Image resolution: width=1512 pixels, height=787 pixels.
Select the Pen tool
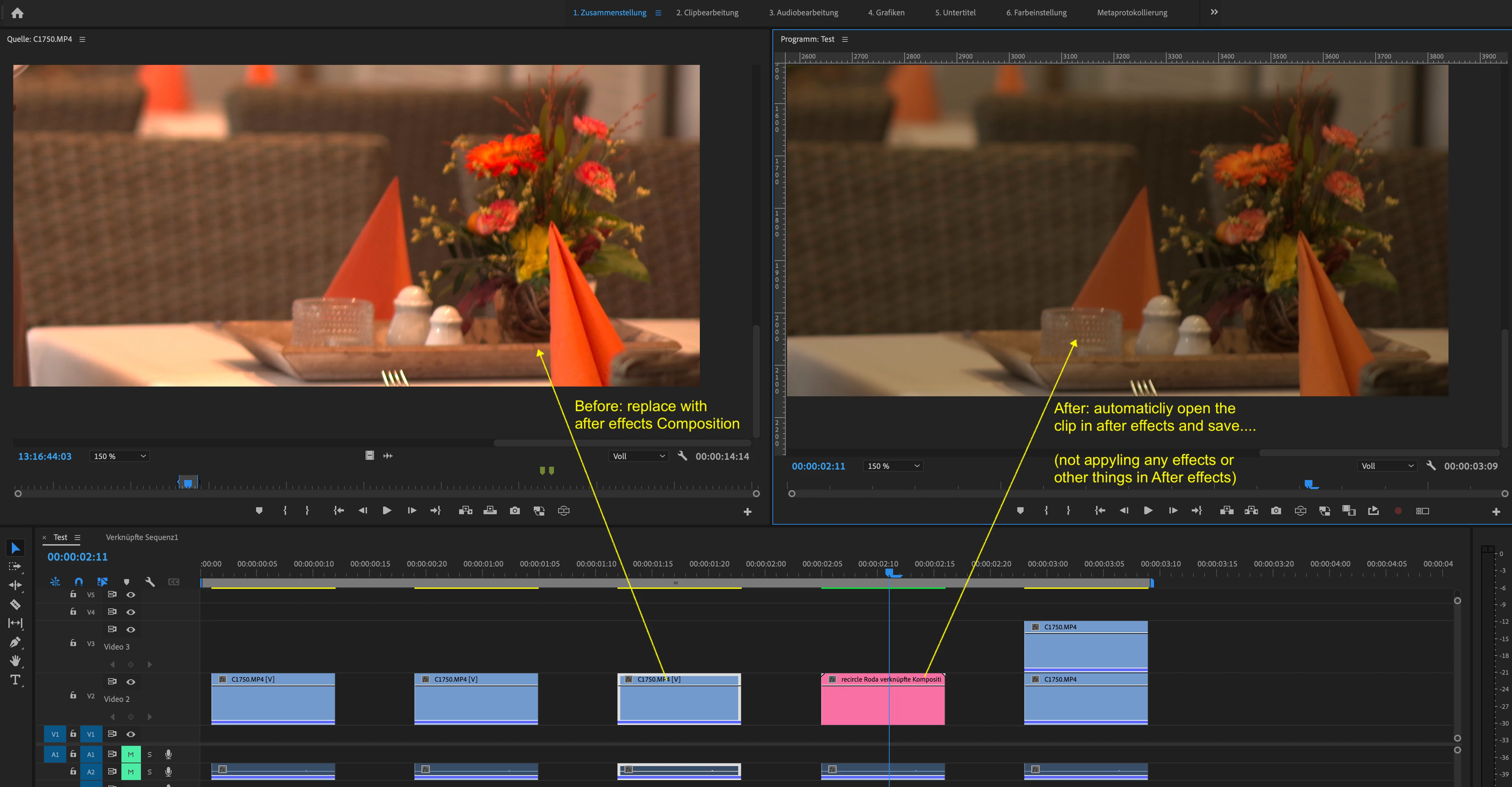pos(15,642)
